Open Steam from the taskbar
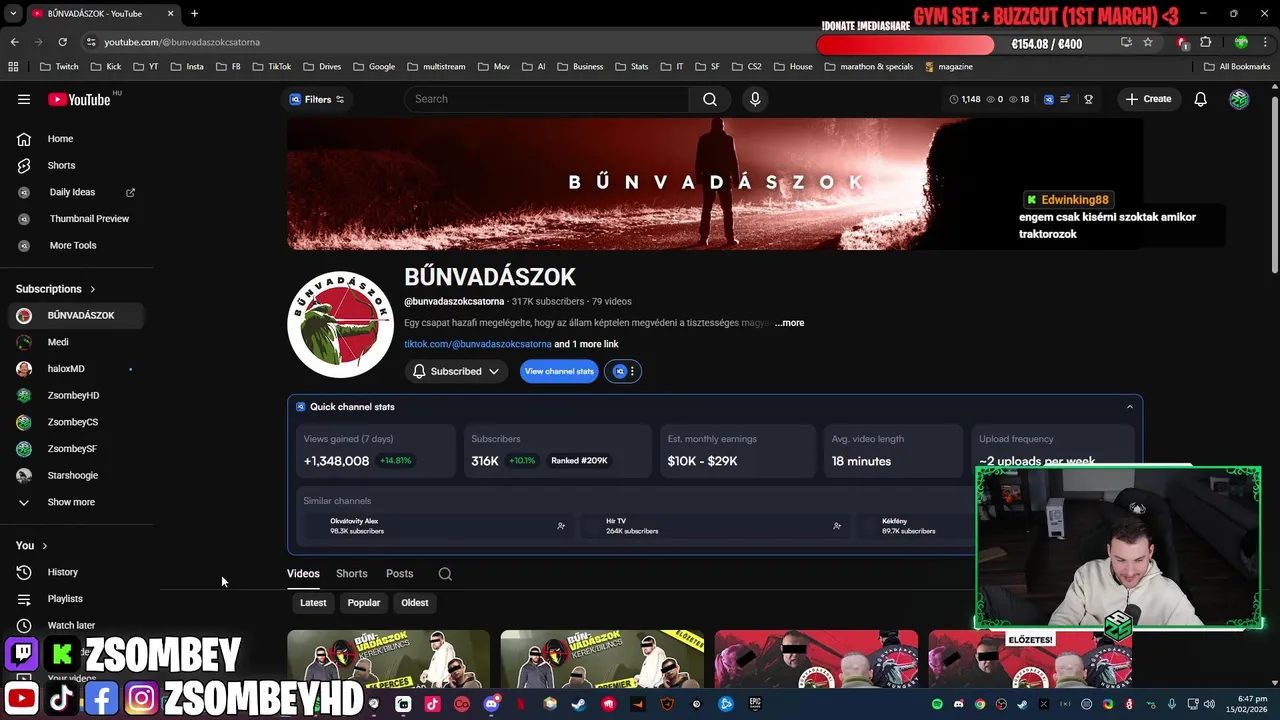The height and width of the screenshot is (720, 1280). click(x=579, y=704)
